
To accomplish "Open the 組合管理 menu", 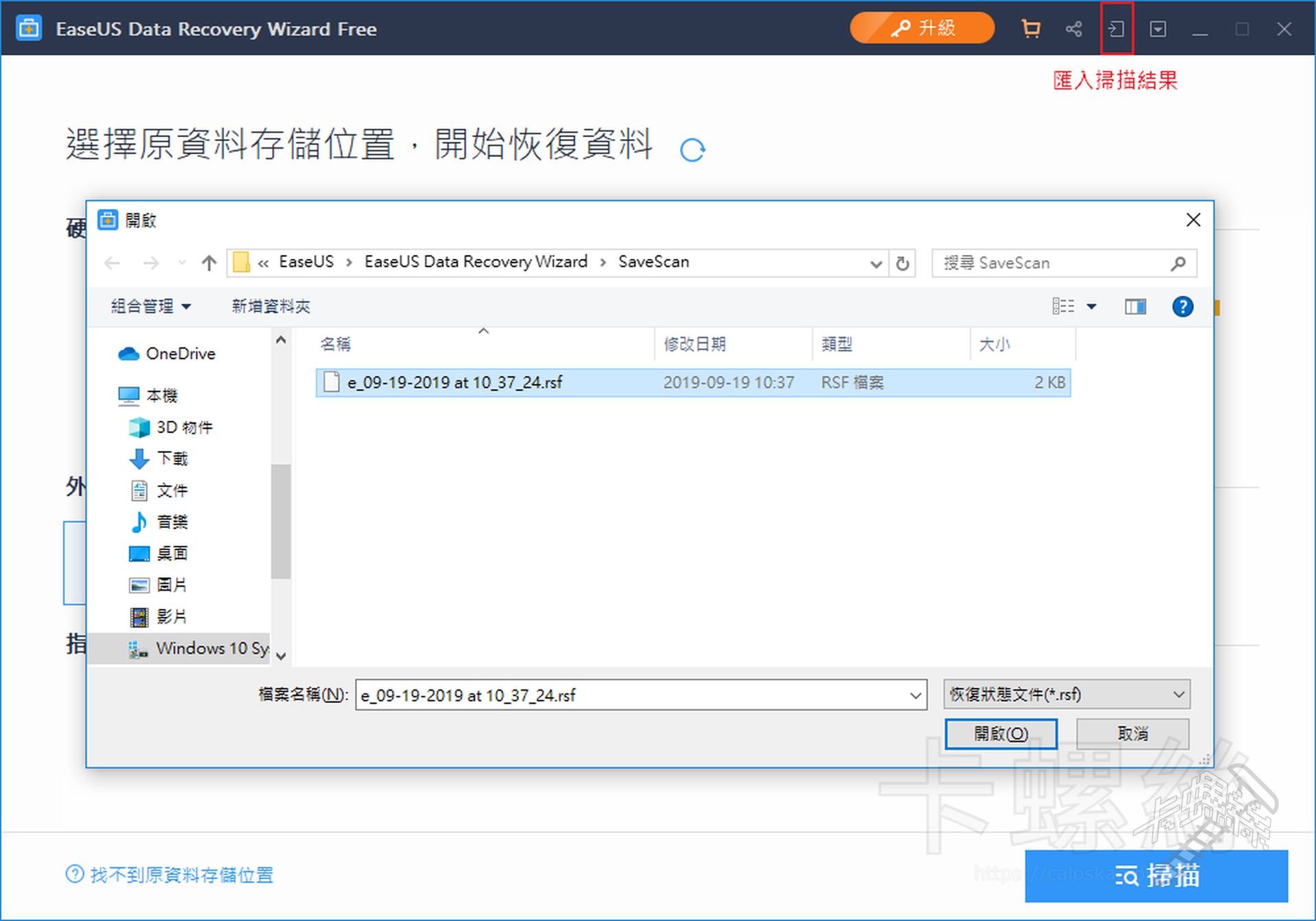I will coord(150,306).
